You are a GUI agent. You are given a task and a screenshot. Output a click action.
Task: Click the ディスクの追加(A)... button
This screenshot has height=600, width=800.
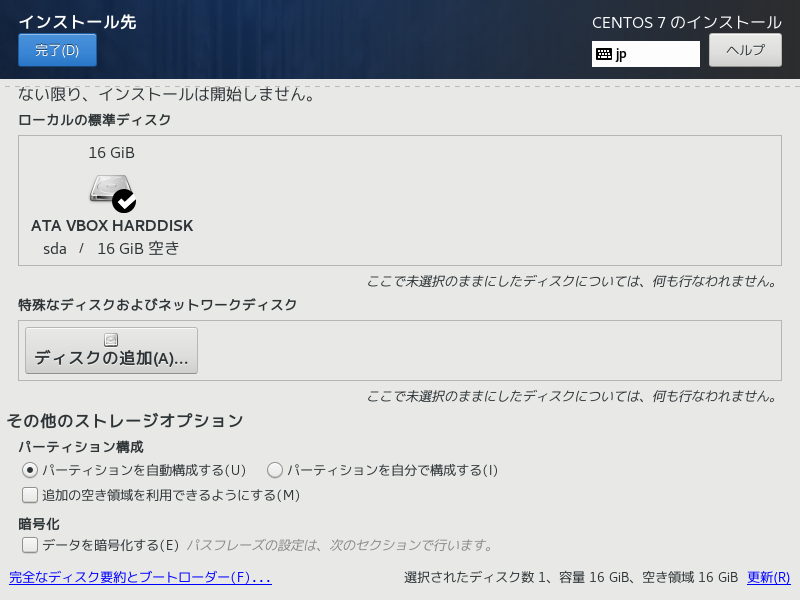point(111,351)
